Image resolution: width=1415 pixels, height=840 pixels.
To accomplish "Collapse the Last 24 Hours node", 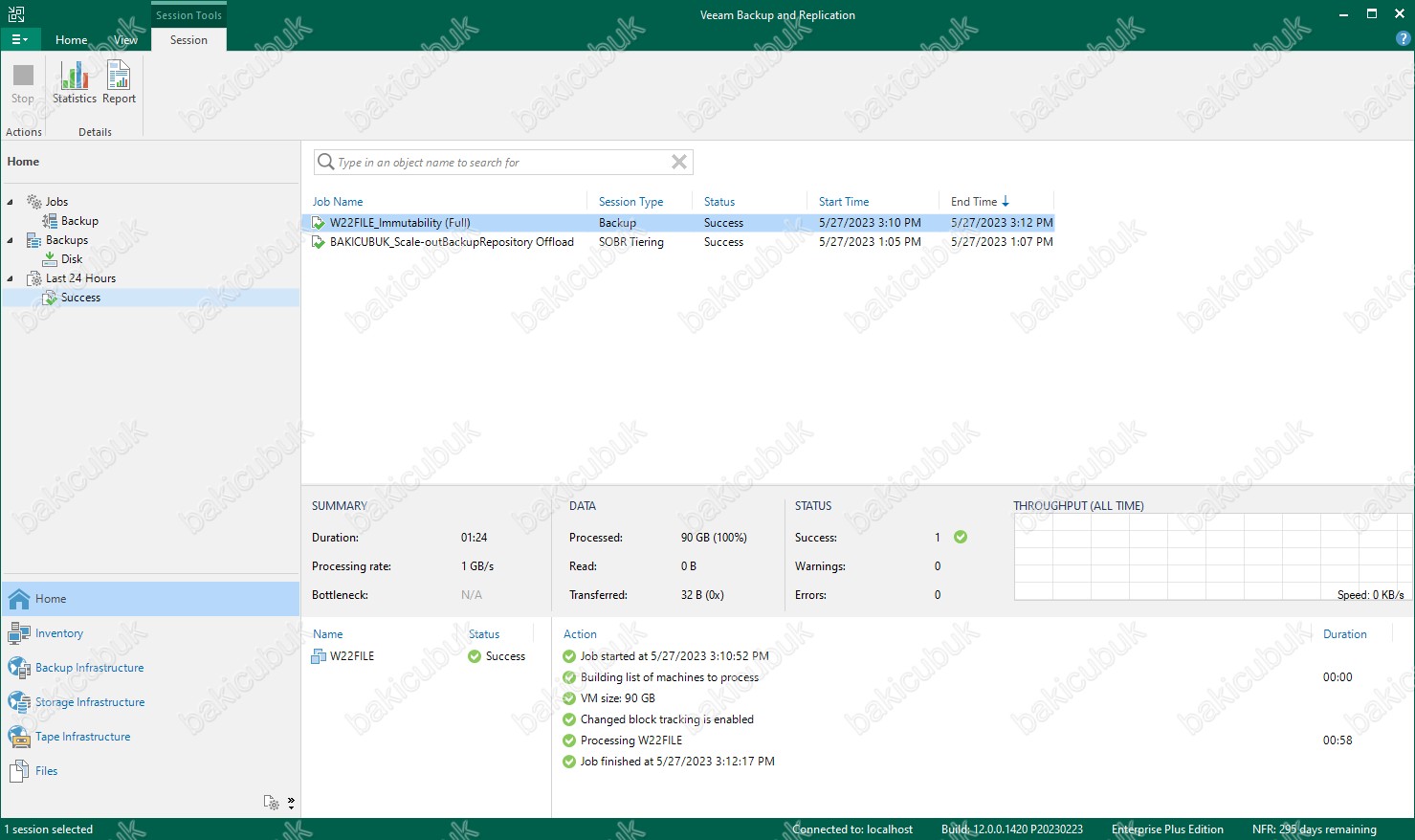I will 11,278.
